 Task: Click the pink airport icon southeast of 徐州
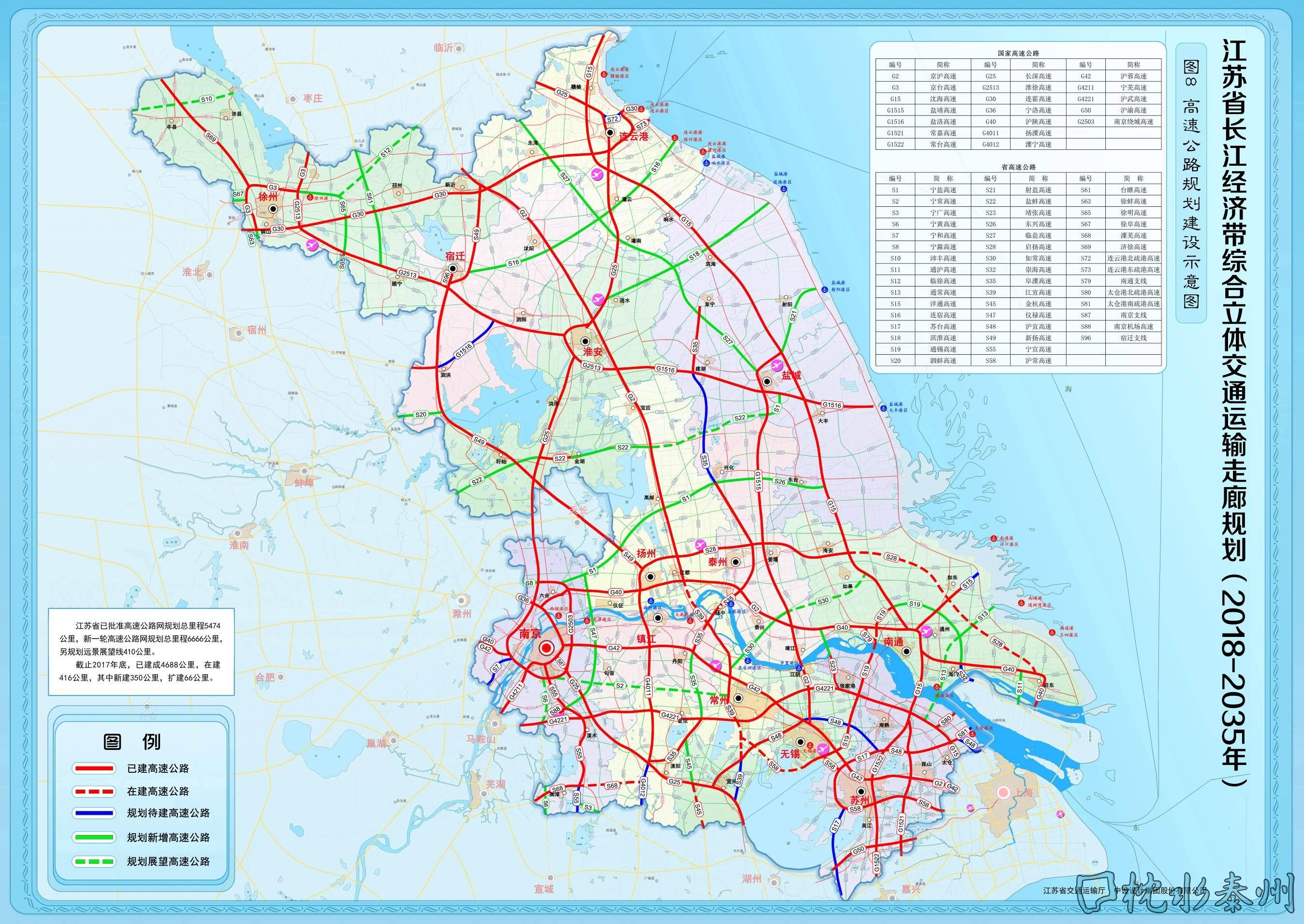click(x=312, y=245)
